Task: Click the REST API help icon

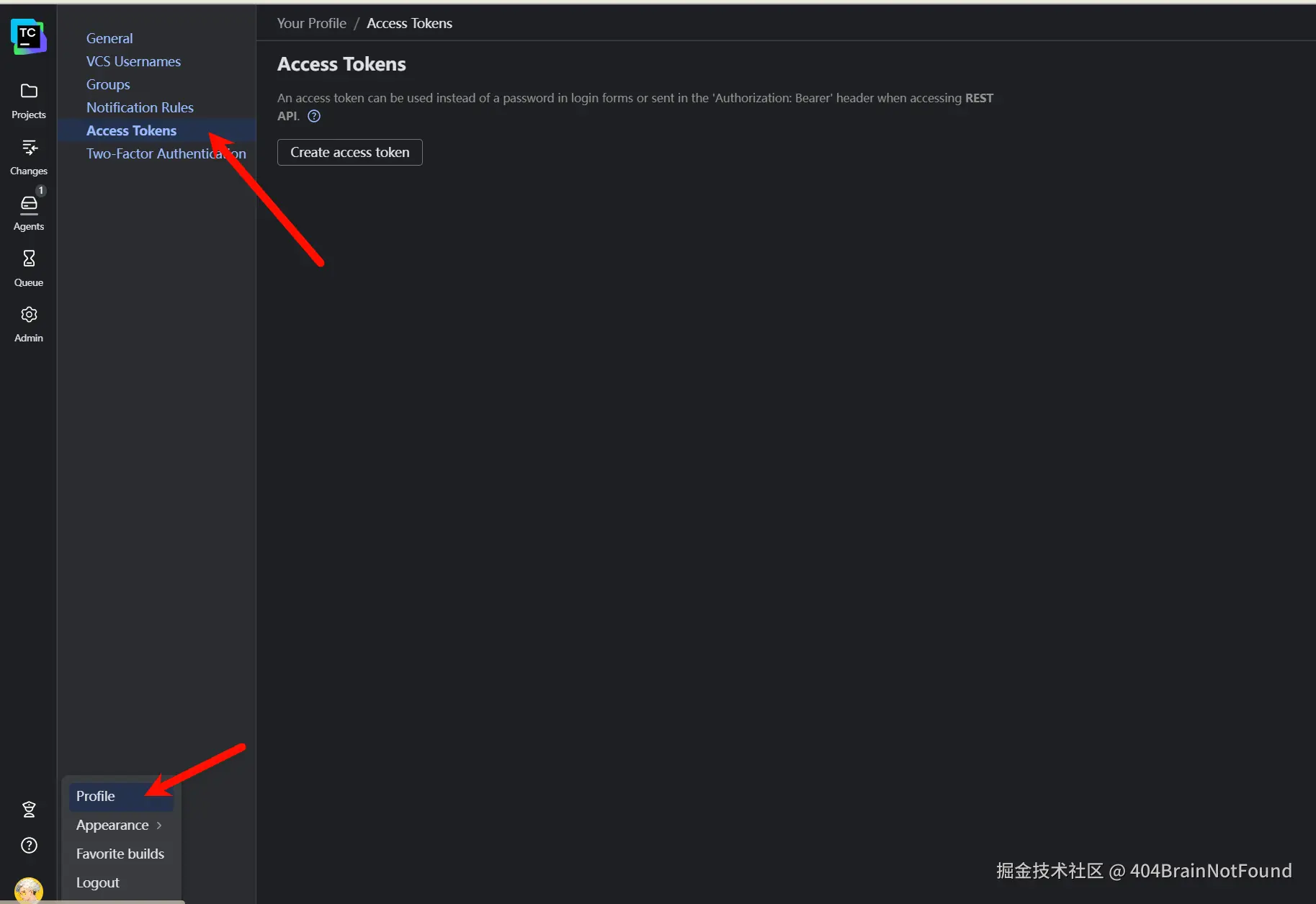Action: coord(314,116)
